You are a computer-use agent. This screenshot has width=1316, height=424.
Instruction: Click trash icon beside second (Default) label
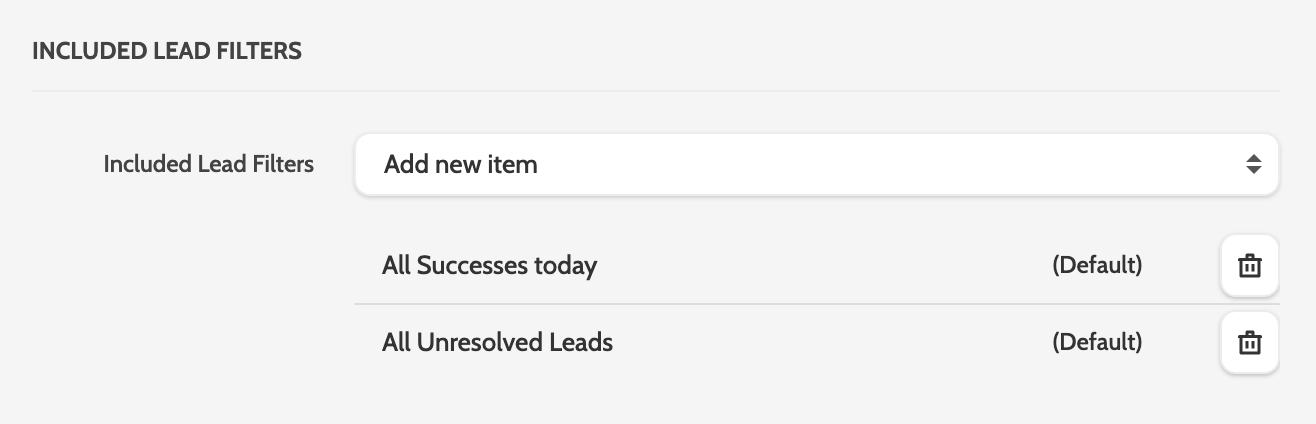tap(1249, 343)
